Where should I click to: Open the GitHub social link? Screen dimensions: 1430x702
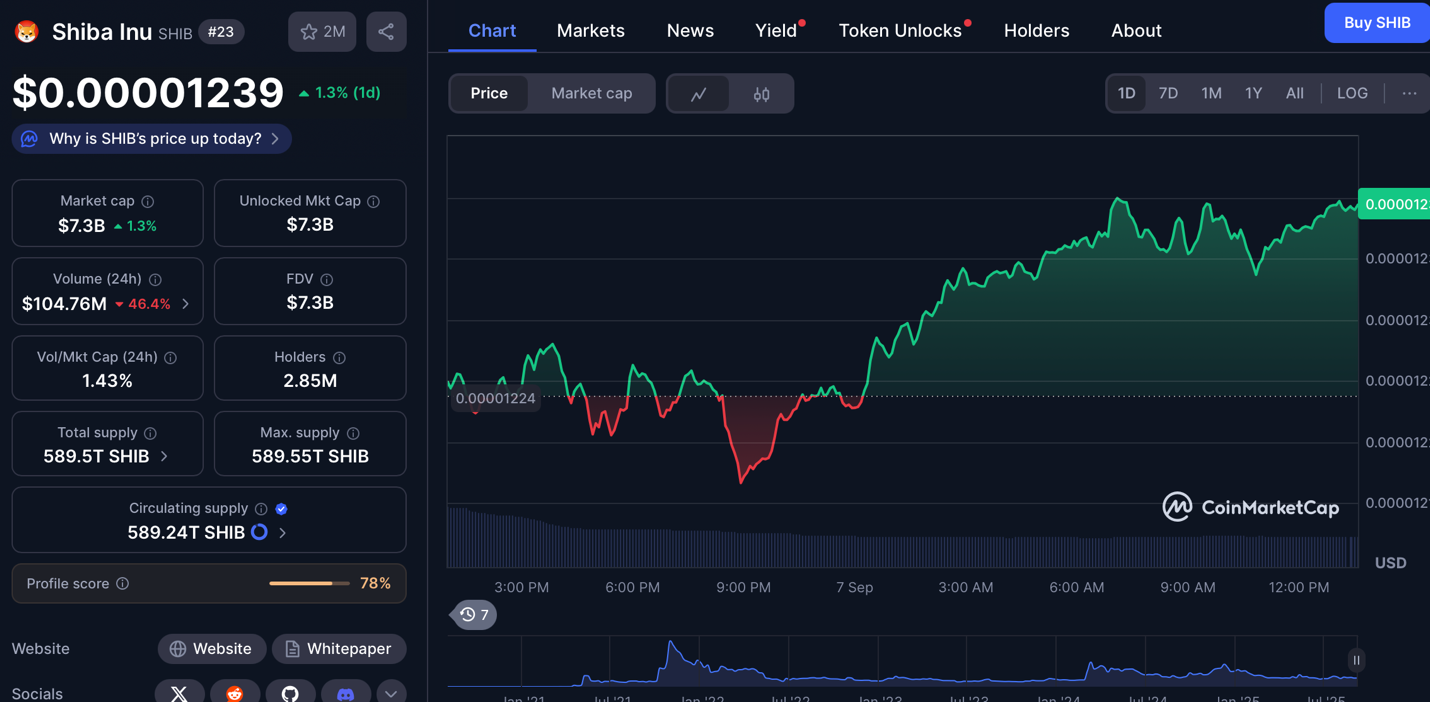tap(290, 692)
